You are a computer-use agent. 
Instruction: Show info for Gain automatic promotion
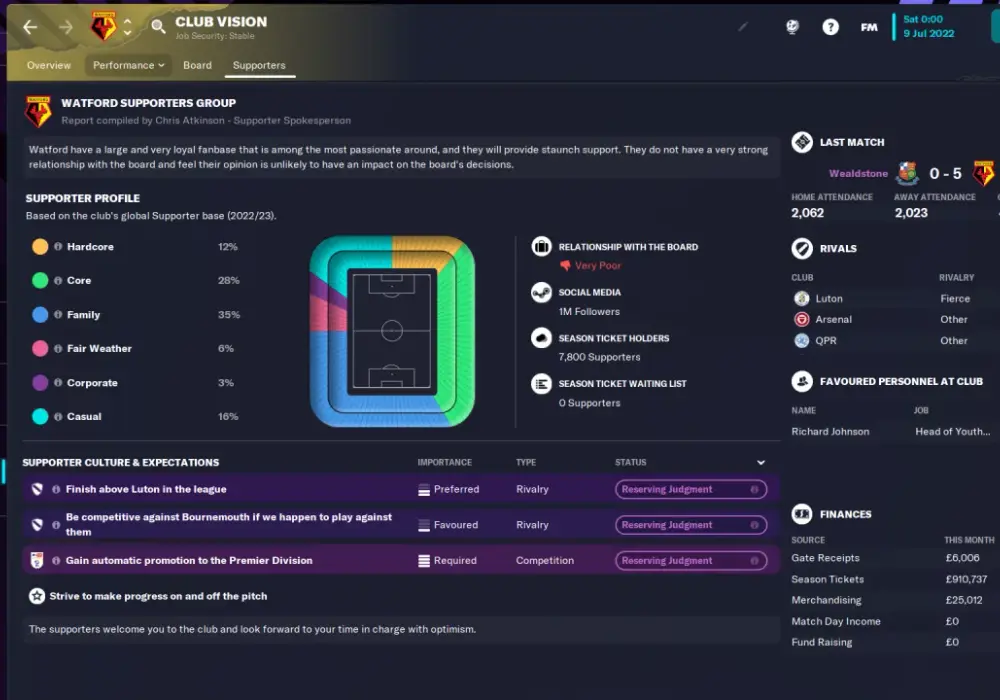click(x=56, y=560)
